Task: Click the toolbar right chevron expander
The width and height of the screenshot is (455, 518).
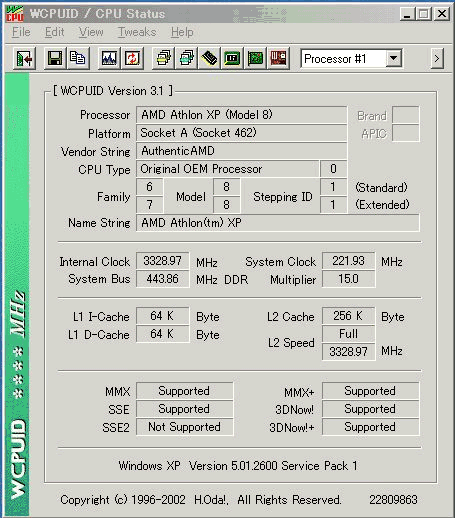Action: 437,59
